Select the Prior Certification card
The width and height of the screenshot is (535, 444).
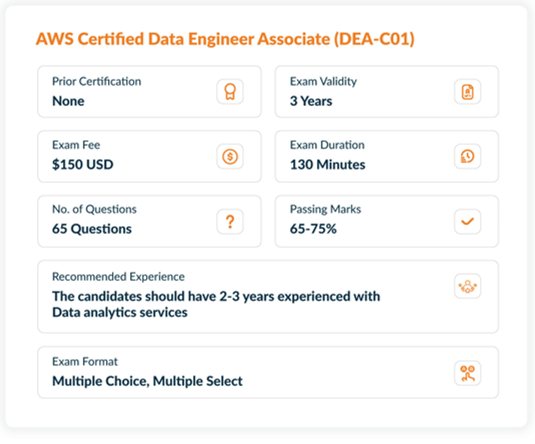[149, 92]
